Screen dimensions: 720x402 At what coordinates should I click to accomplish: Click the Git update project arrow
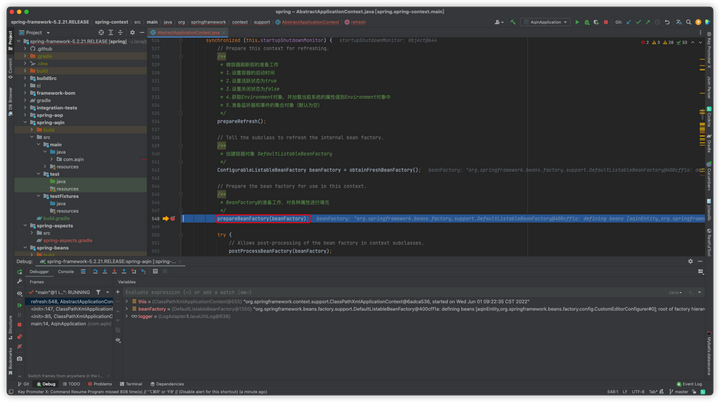coord(629,22)
